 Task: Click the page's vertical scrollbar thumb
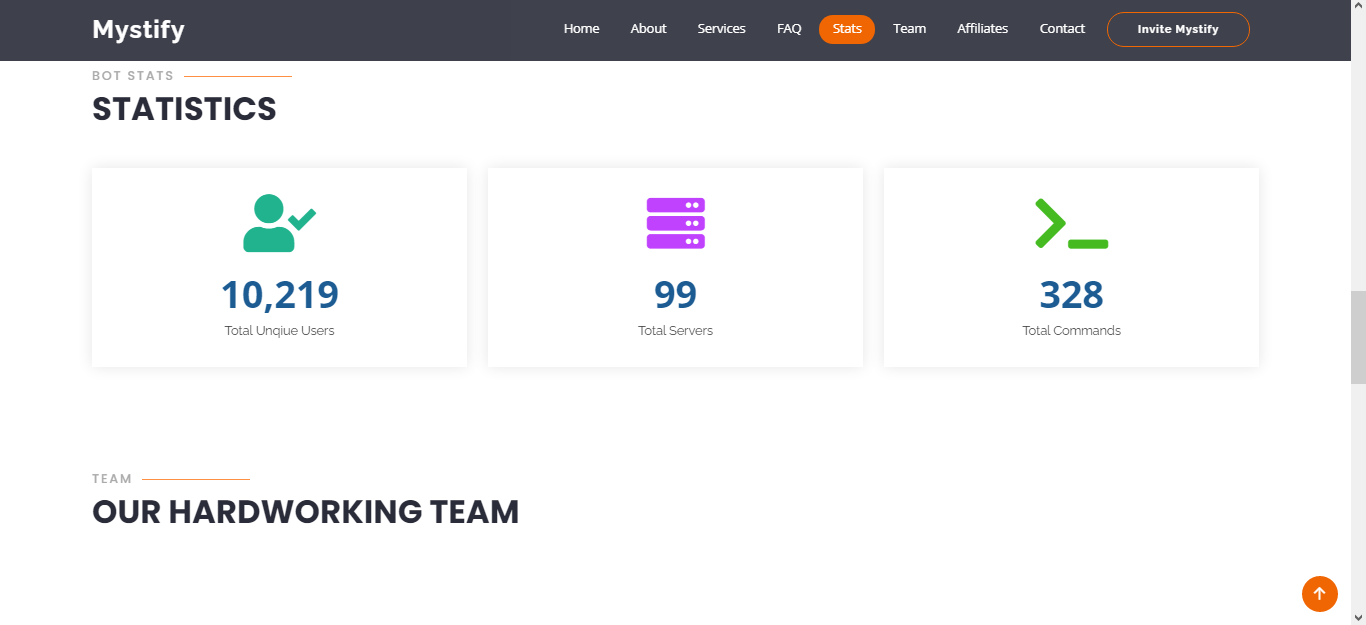1357,337
